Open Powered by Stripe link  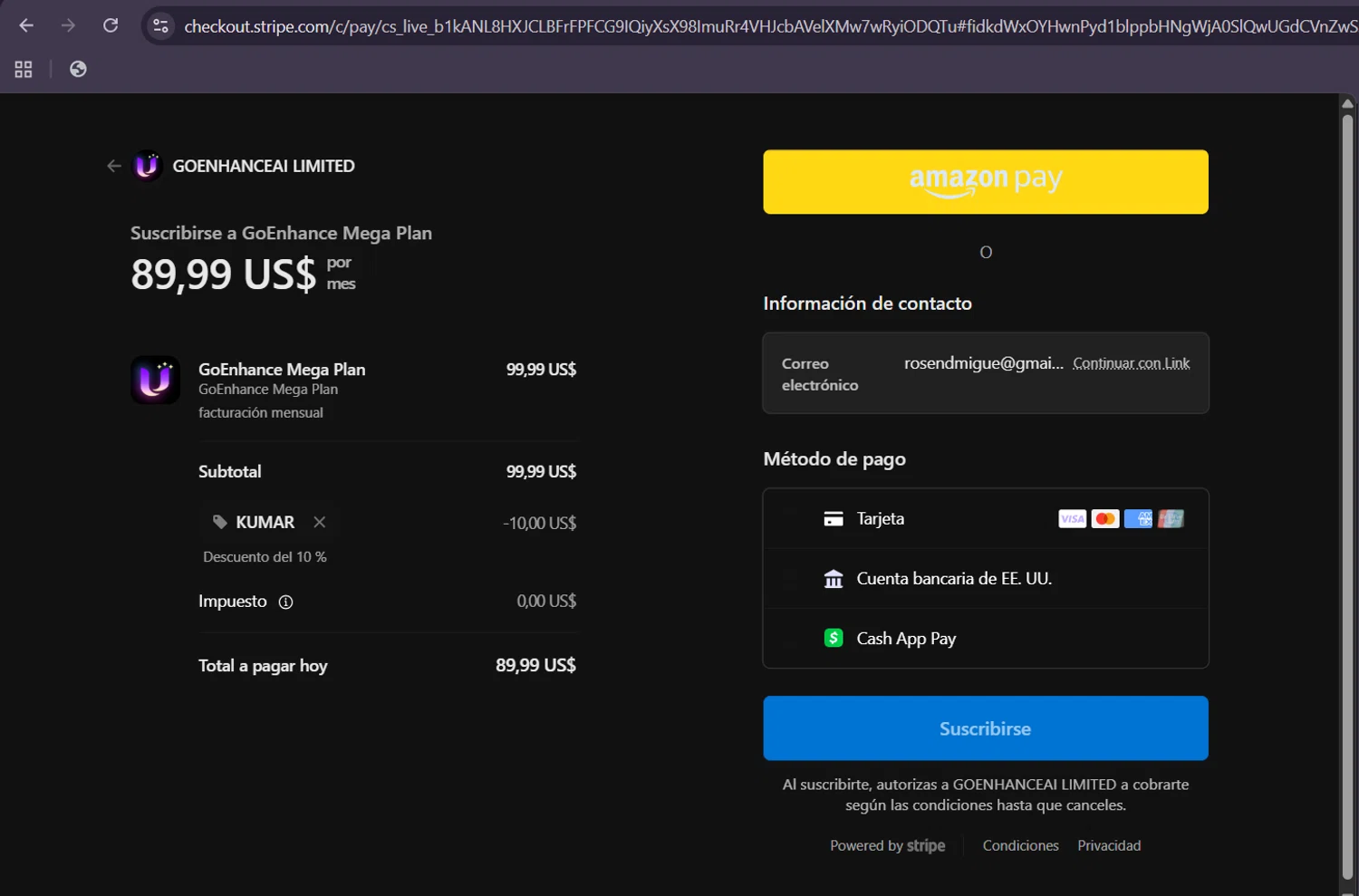click(887, 845)
